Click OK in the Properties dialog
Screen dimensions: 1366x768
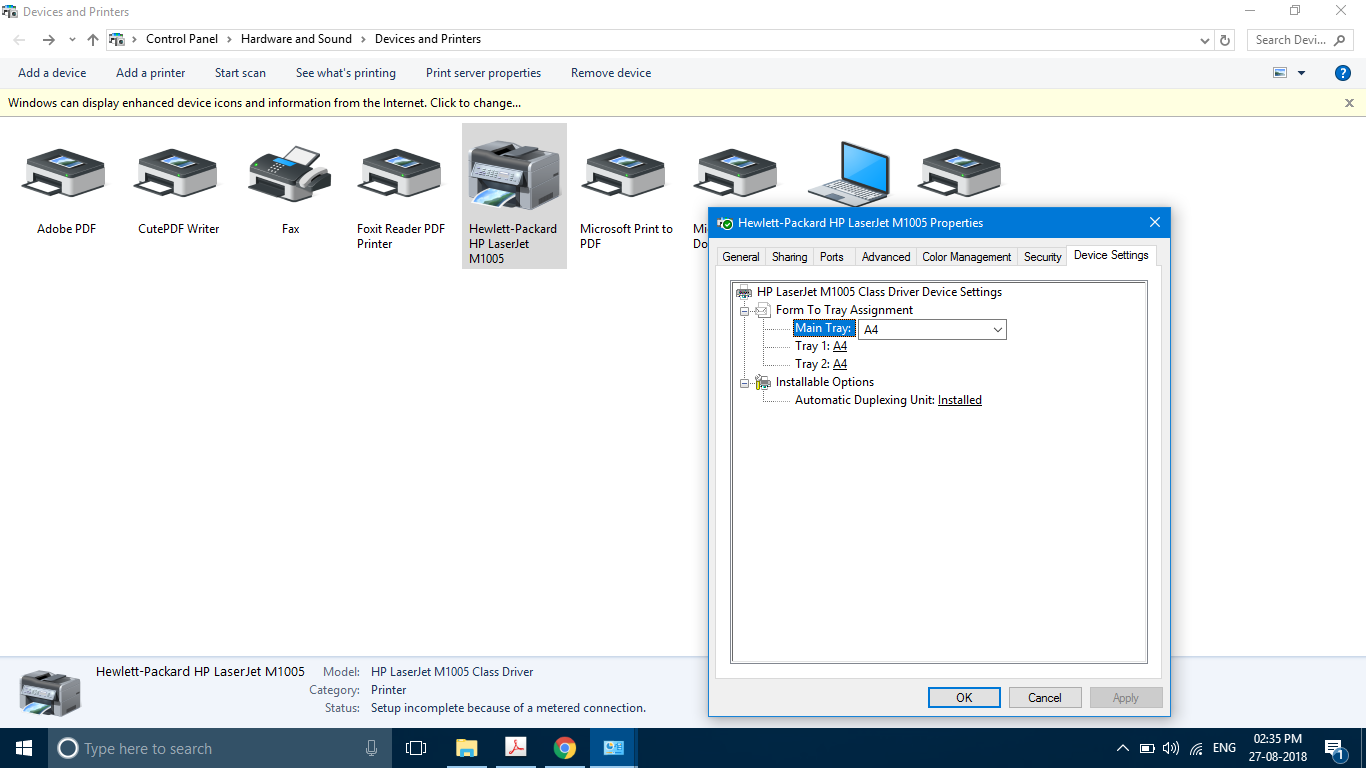pos(964,698)
